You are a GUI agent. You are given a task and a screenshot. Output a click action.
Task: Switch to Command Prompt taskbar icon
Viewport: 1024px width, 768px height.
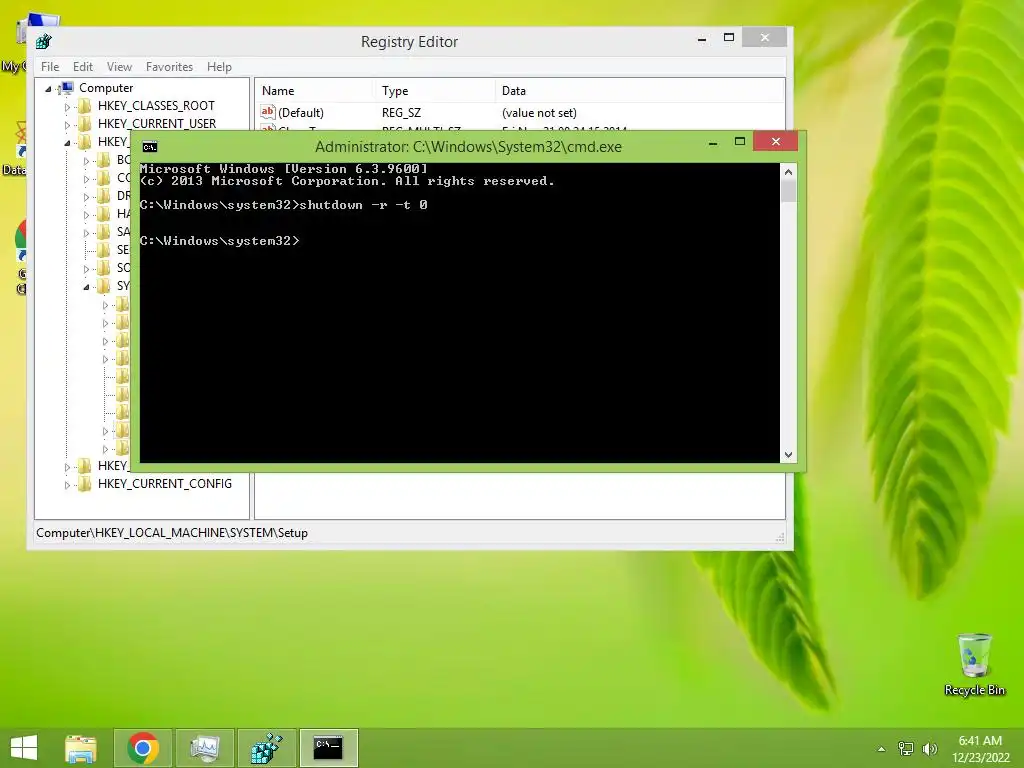pos(328,748)
